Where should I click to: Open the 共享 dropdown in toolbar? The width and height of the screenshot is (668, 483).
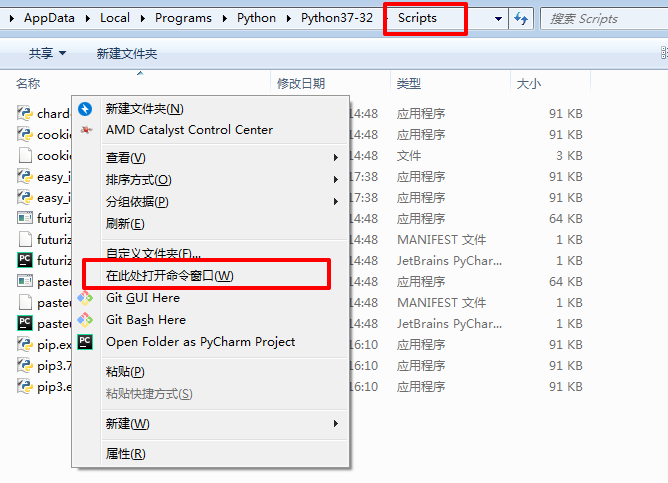point(47,53)
